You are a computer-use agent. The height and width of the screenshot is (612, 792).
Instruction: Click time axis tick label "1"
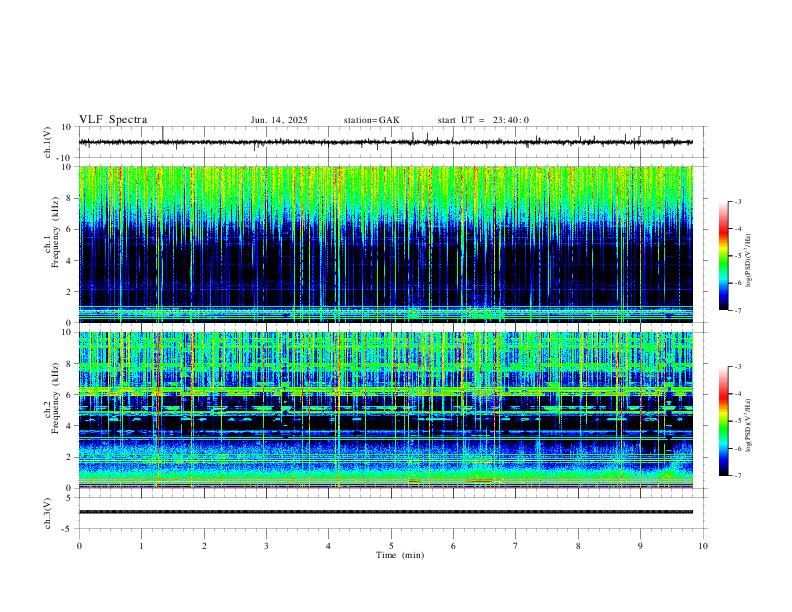[x=141, y=546]
